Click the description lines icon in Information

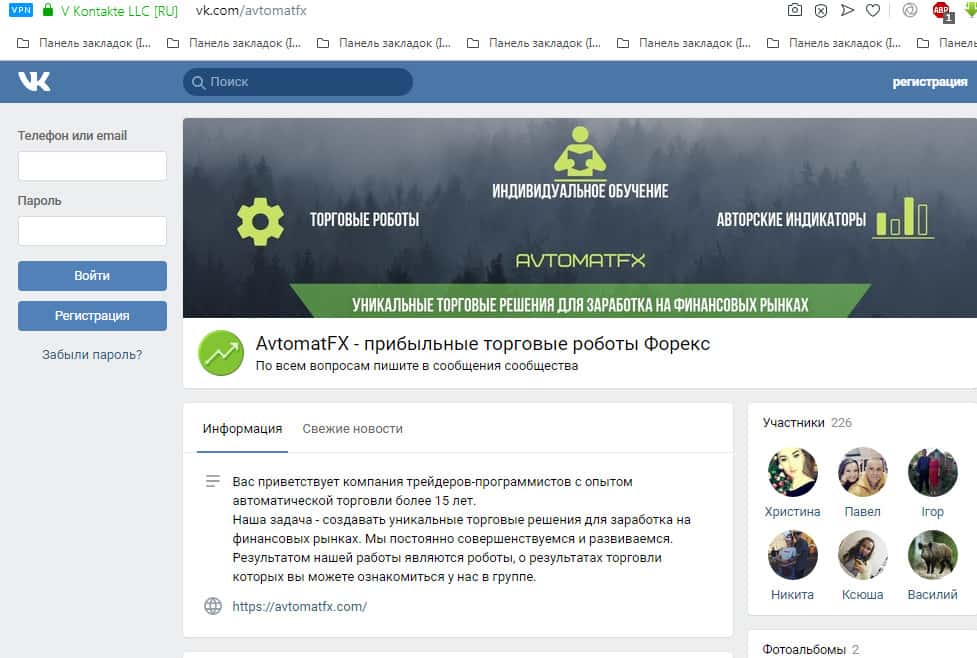coord(213,481)
